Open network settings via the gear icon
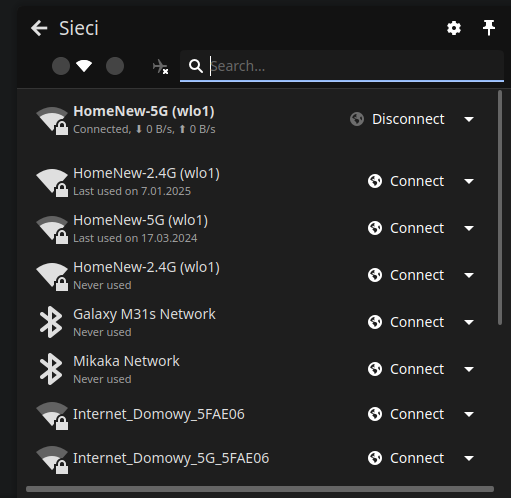Screen dimensions: 511x498 (x=454, y=28)
